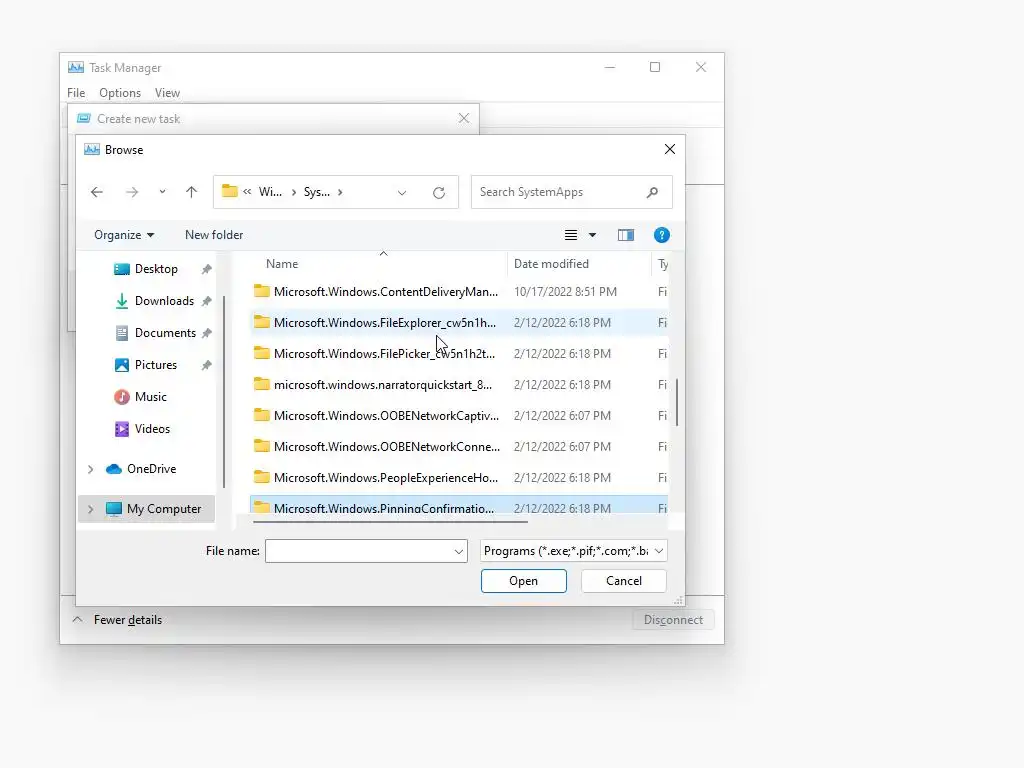Select the Microsoft.Windows.ContentDeliveryMan... folder

[386, 292]
